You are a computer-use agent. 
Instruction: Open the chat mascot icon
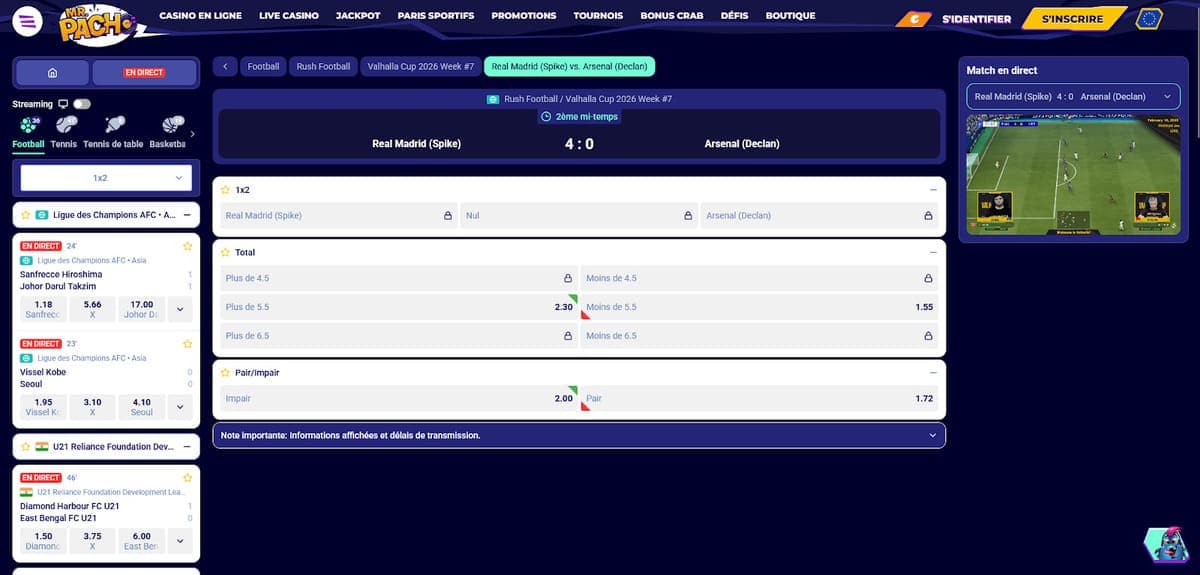[1164, 543]
